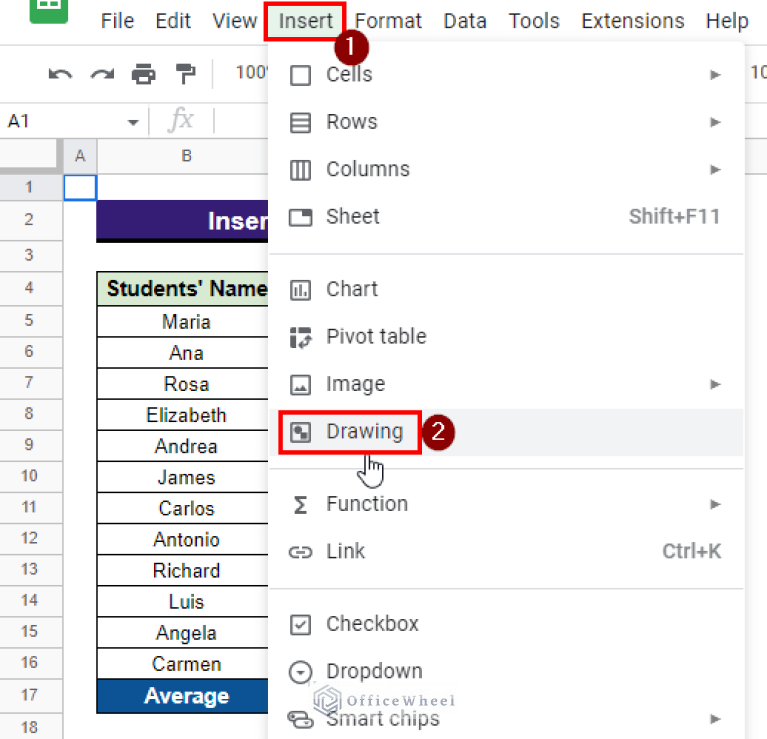Choose Sheet to add new sheet
The width and height of the screenshot is (767, 739).
tap(352, 216)
